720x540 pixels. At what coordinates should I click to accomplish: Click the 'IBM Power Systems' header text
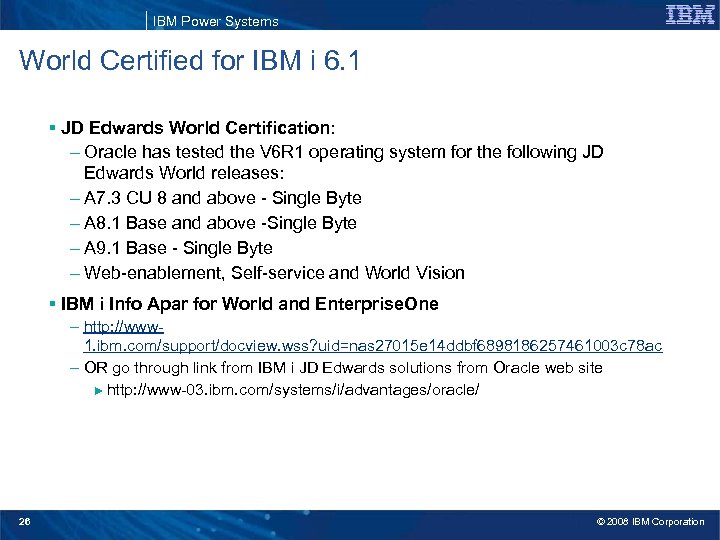215,21
